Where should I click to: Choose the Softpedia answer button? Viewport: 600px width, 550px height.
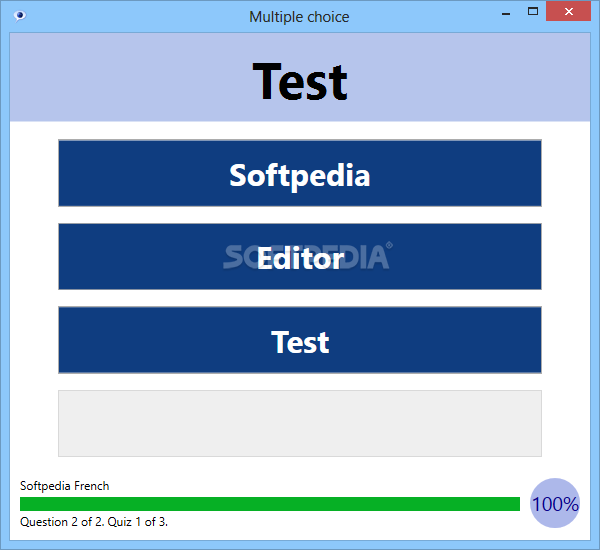pos(300,173)
